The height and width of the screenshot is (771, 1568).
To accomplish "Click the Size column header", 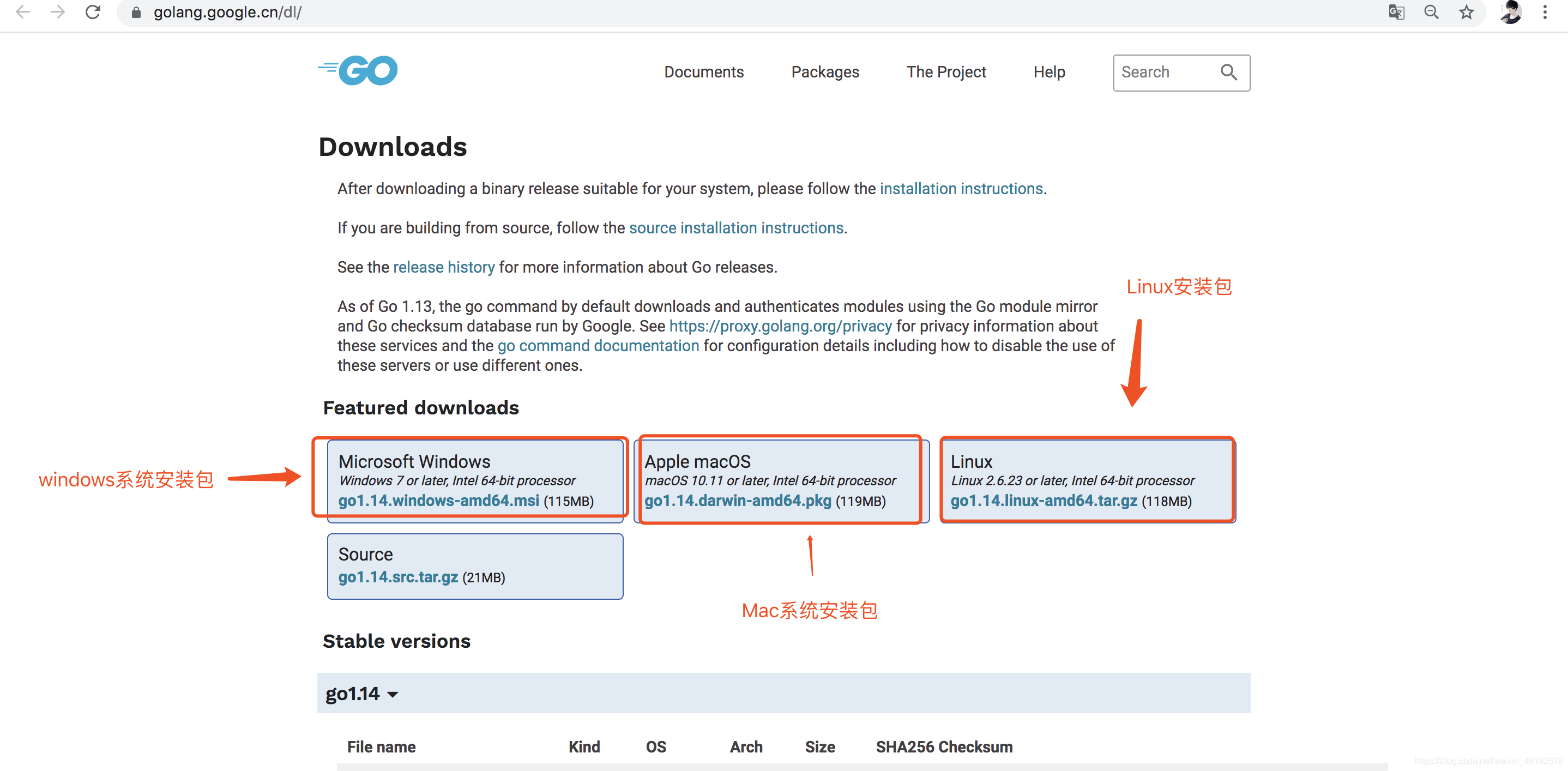I will click(x=819, y=746).
